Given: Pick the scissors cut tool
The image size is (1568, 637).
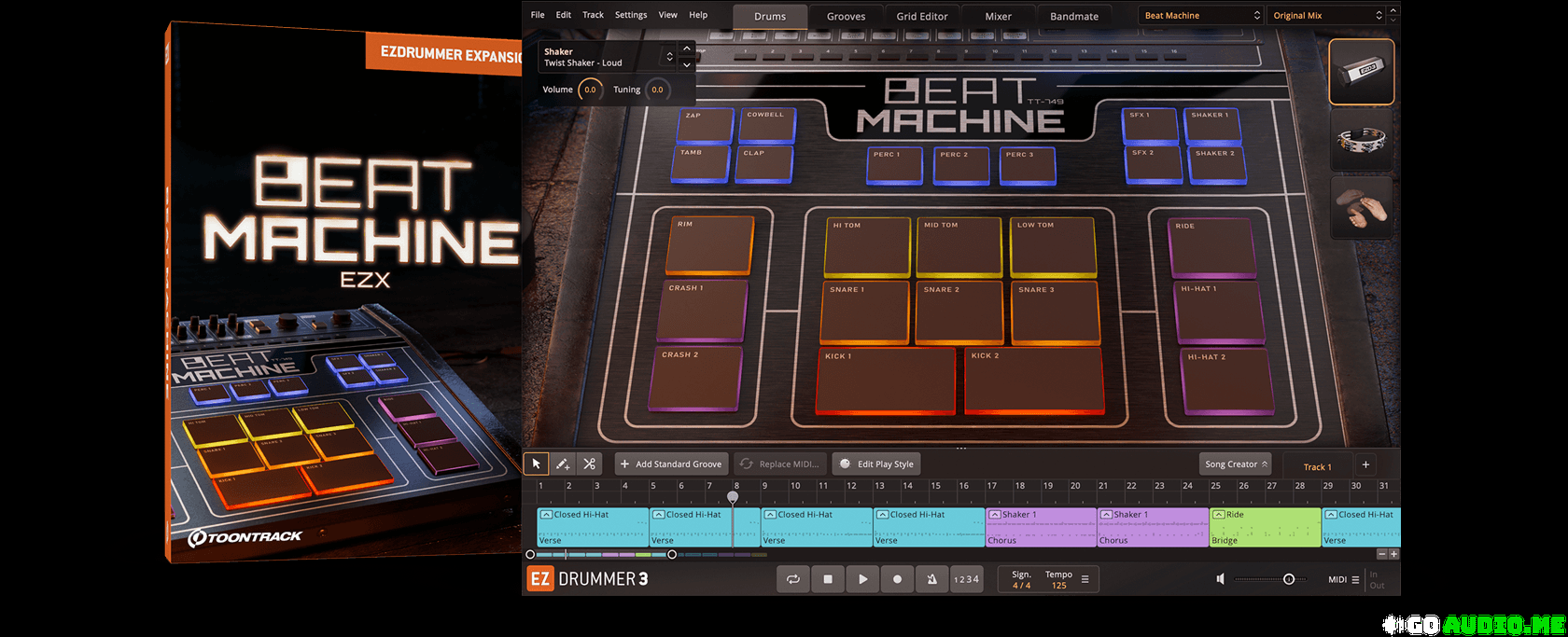Looking at the screenshot, I should pyautogui.click(x=589, y=464).
